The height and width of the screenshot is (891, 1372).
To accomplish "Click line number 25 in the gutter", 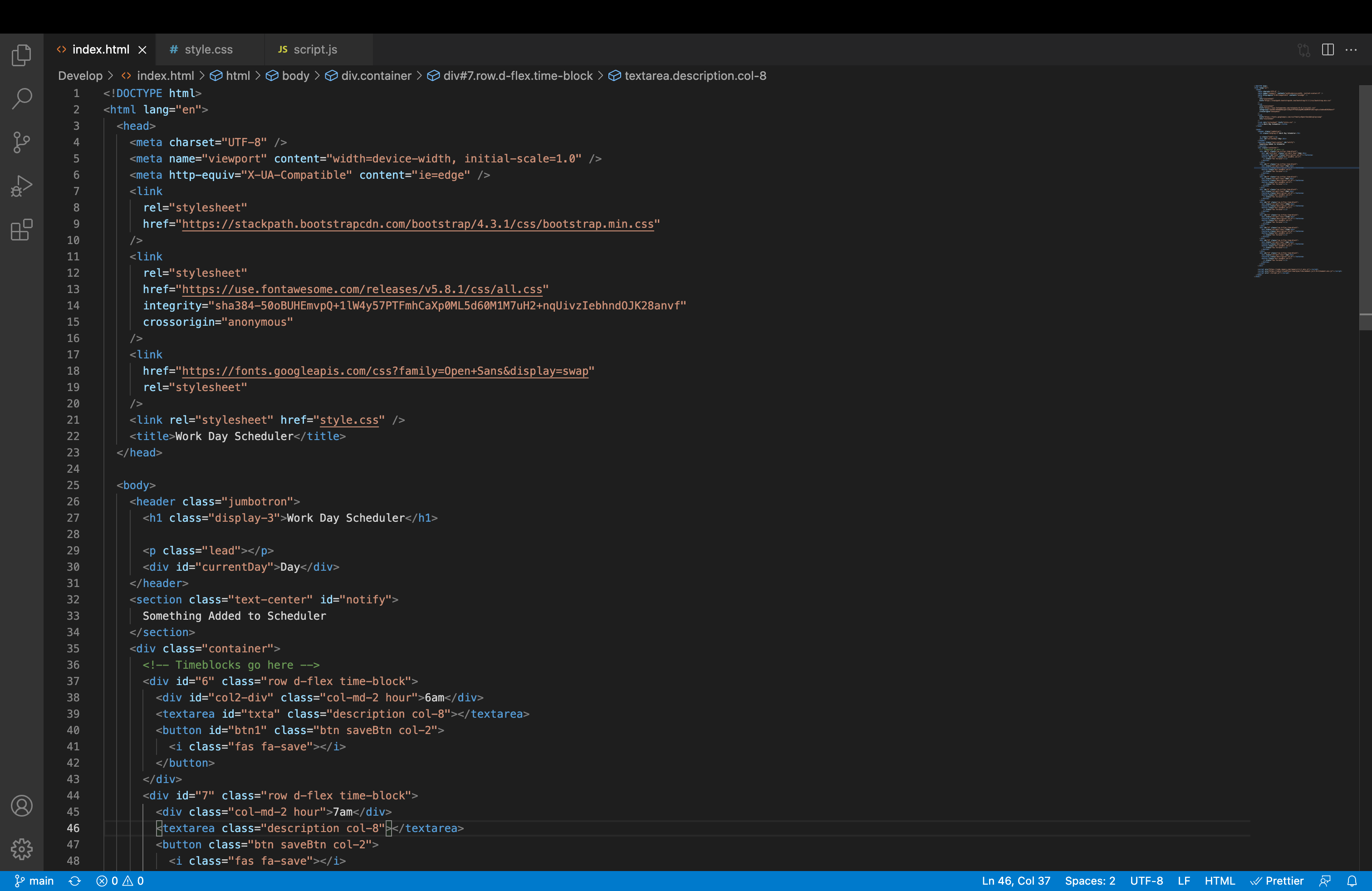I will (73, 485).
